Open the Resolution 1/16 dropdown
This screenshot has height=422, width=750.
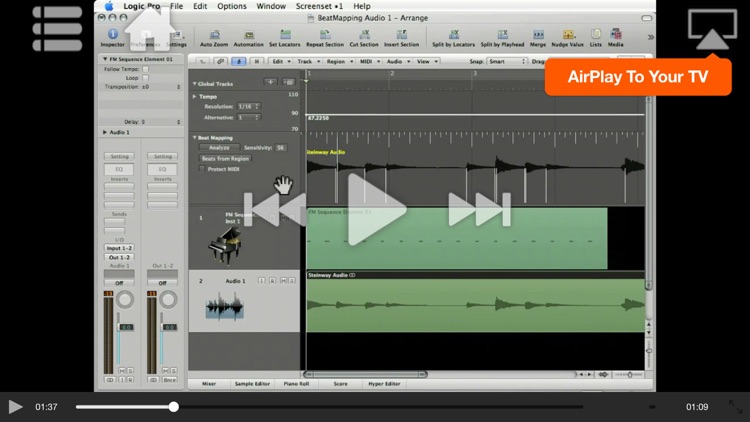248,106
